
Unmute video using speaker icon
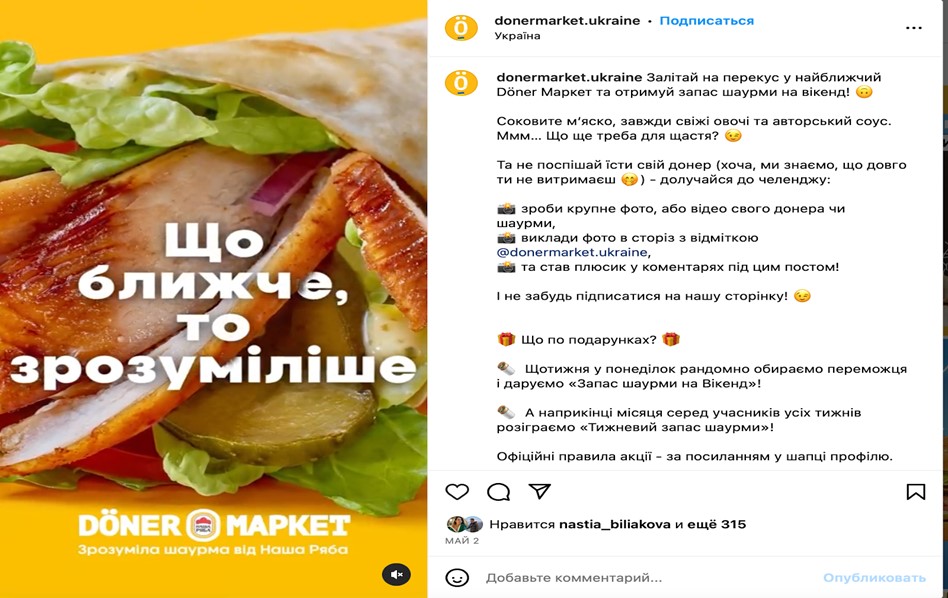click(397, 574)
